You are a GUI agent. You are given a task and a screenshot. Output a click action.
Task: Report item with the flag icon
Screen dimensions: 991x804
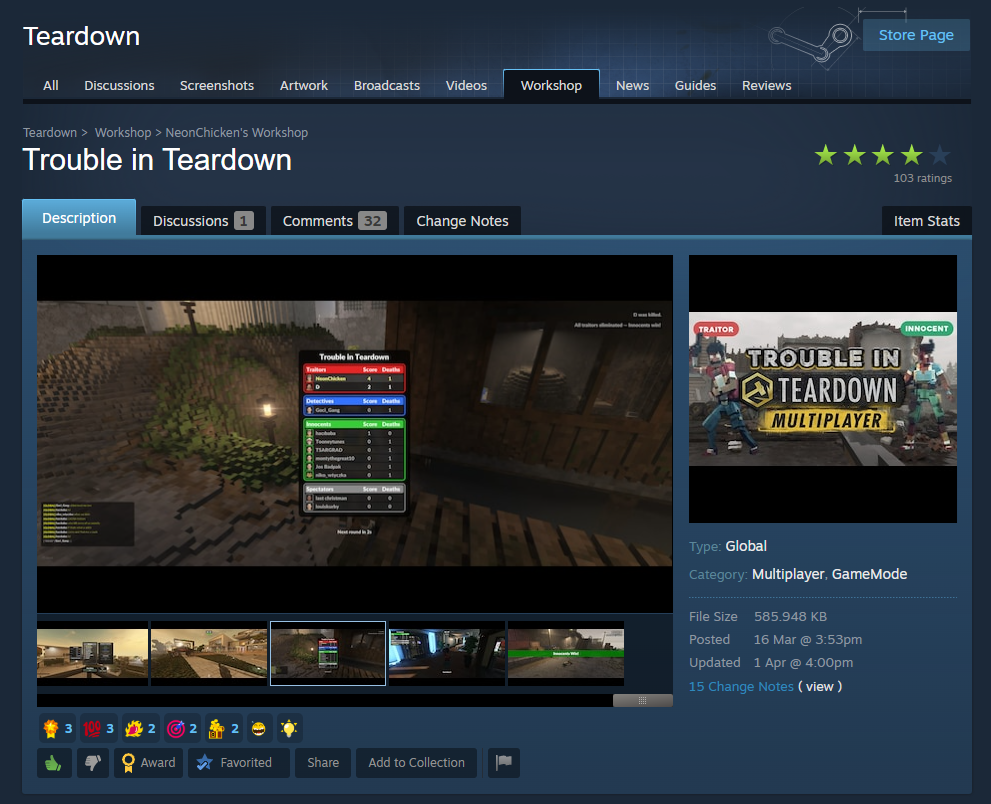coord(504,763)
